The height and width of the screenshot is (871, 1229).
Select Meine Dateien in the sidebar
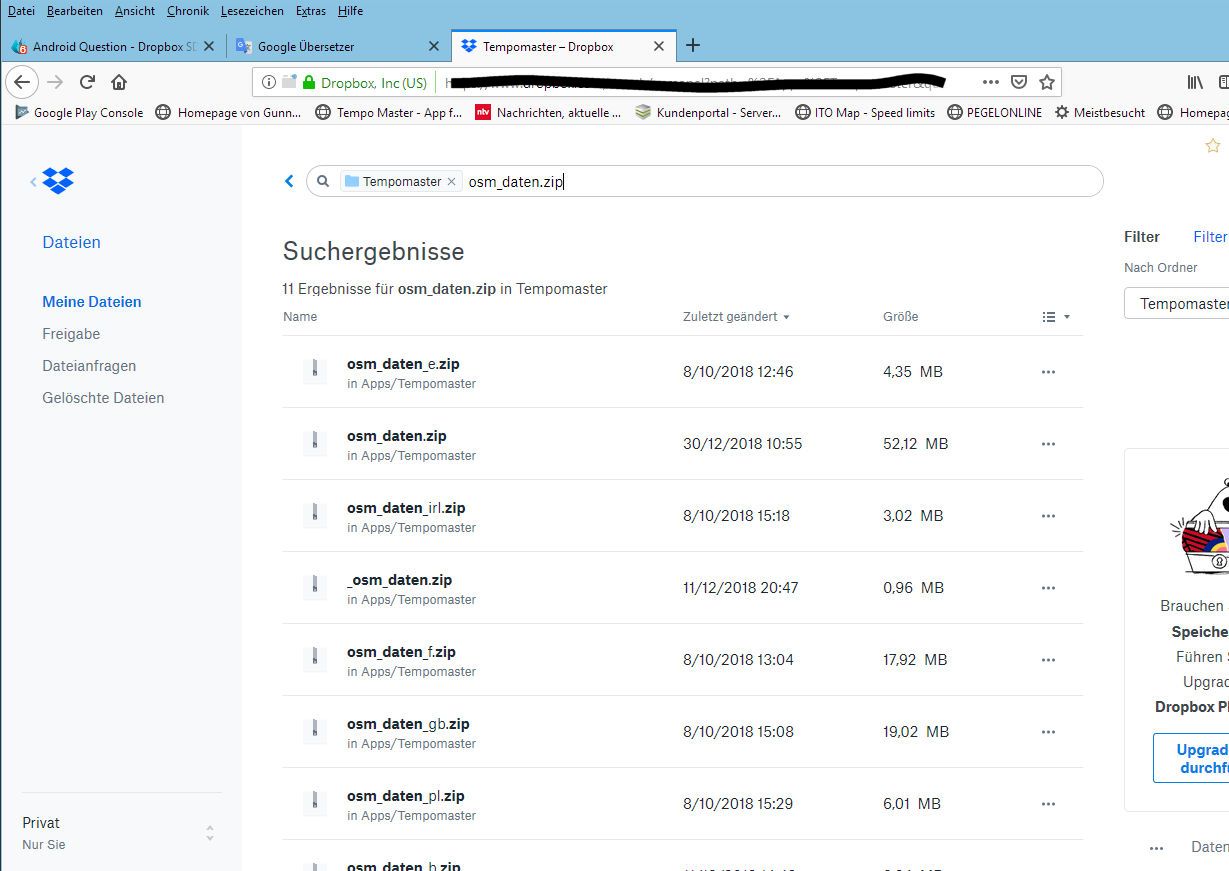click(x=92, y=302)
